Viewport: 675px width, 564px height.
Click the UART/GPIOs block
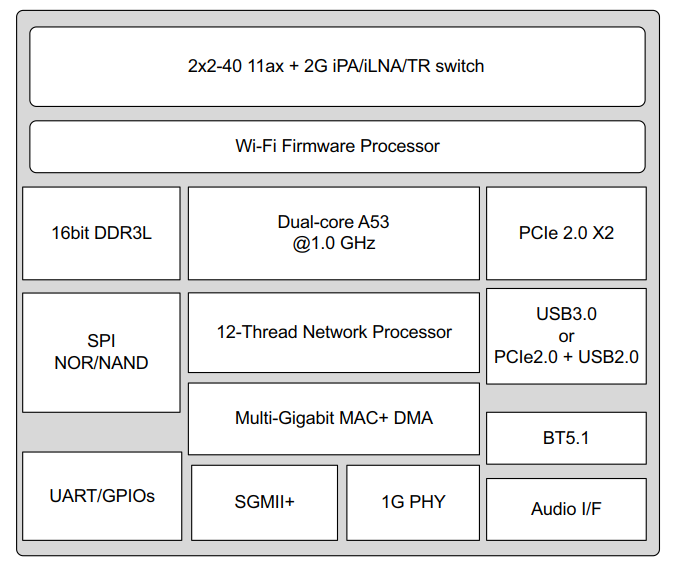102,496
